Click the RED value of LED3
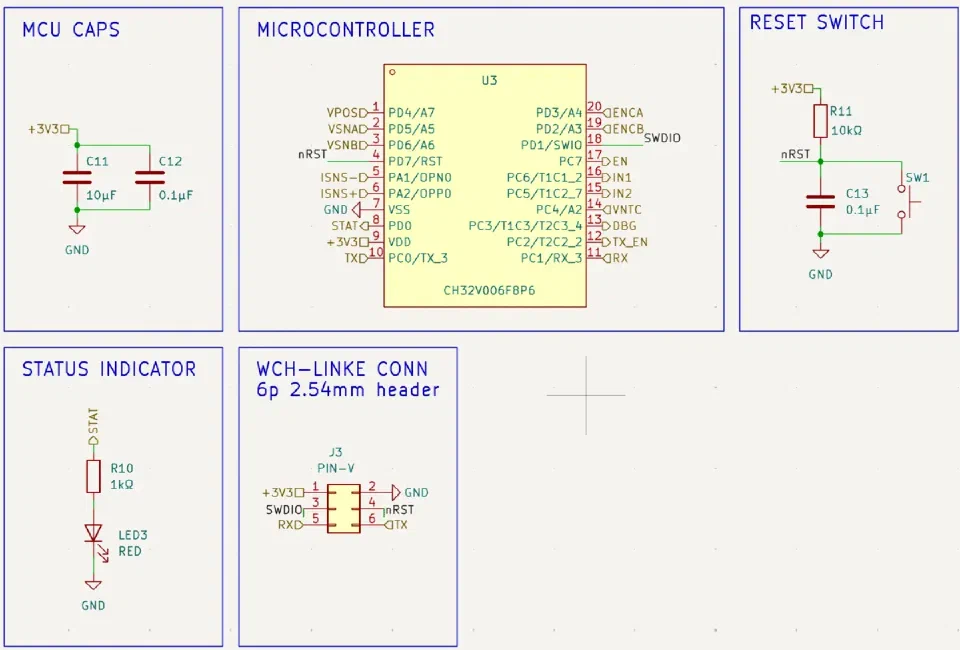Screen dimensions: 960x650 pos(130,551)
